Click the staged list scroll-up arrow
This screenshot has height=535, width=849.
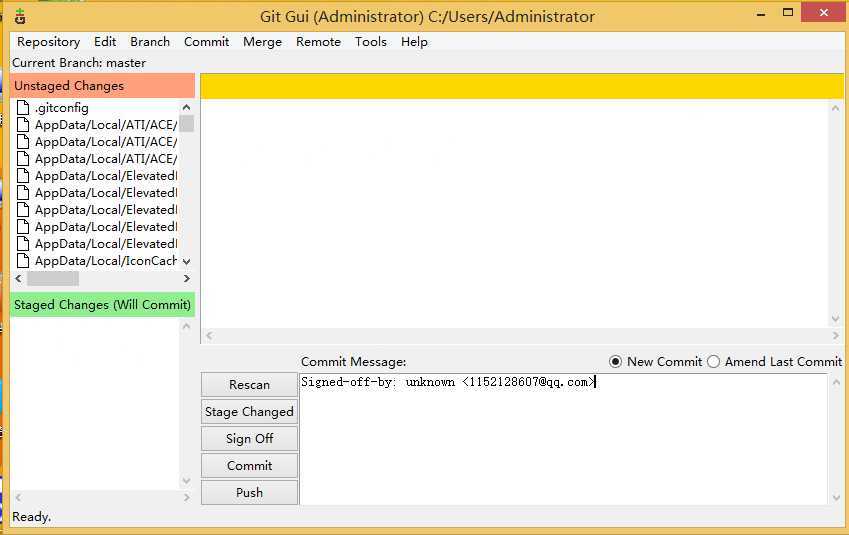click(x=186, y=326)
